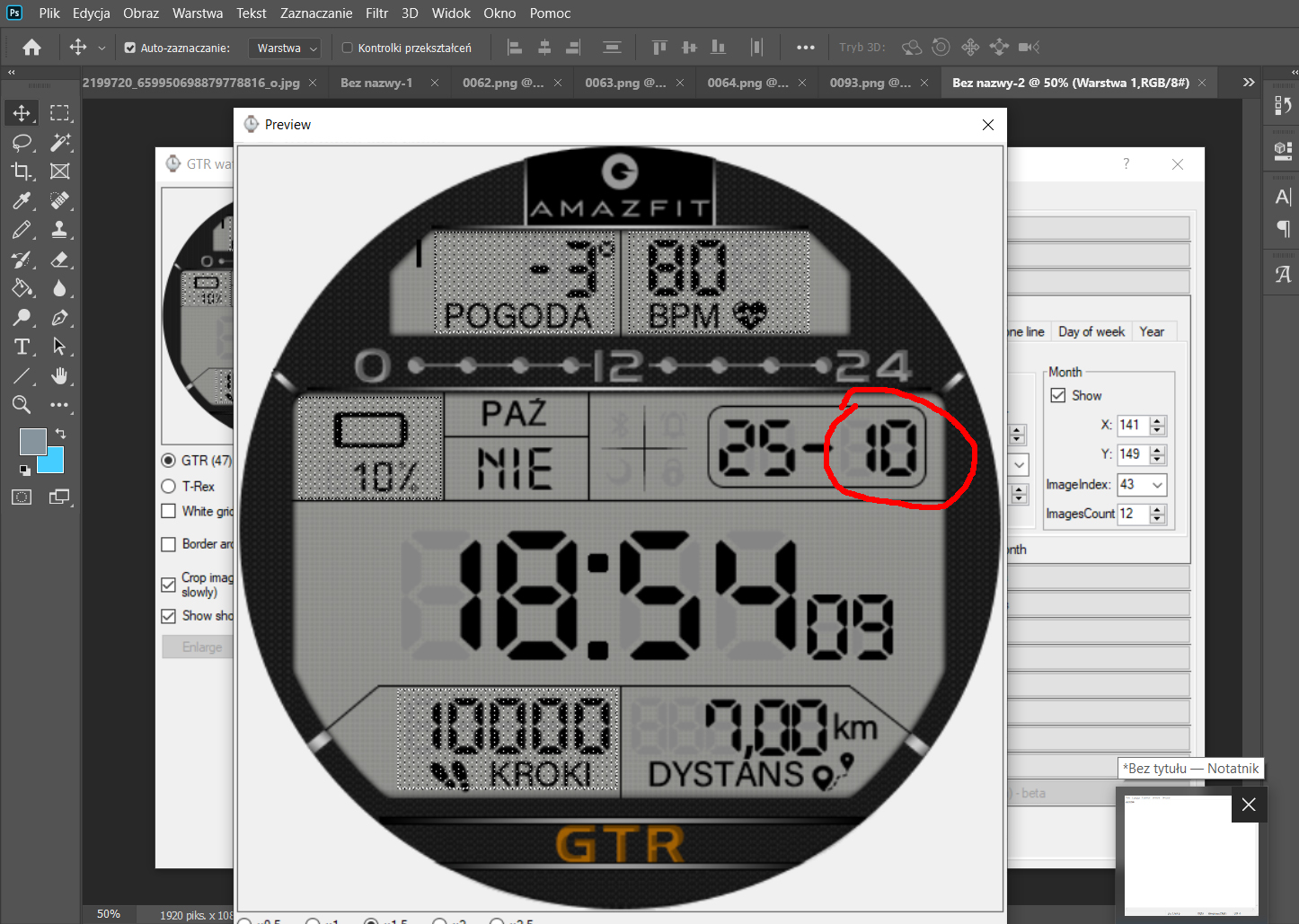Select the Blur tool

tap(59, 288)
